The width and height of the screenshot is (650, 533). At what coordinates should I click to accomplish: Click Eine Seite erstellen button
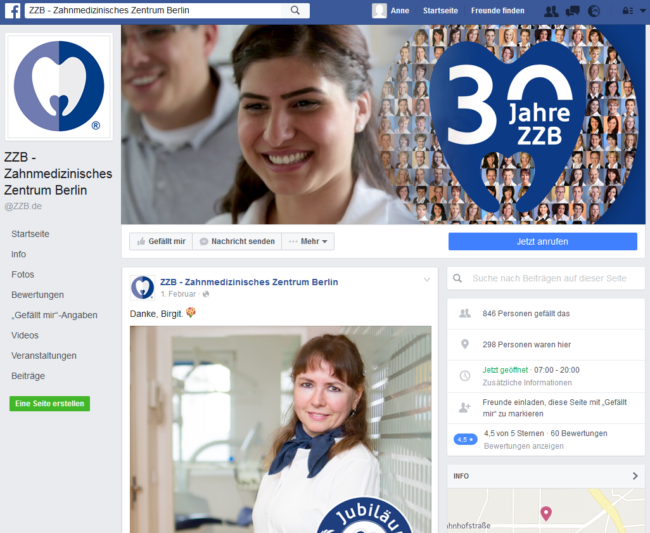50,403
